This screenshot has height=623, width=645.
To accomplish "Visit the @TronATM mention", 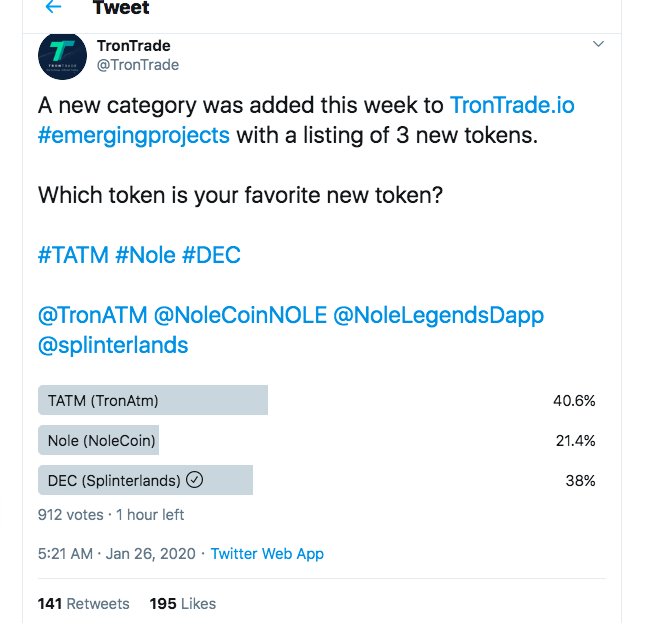I will tap(93, 315).
